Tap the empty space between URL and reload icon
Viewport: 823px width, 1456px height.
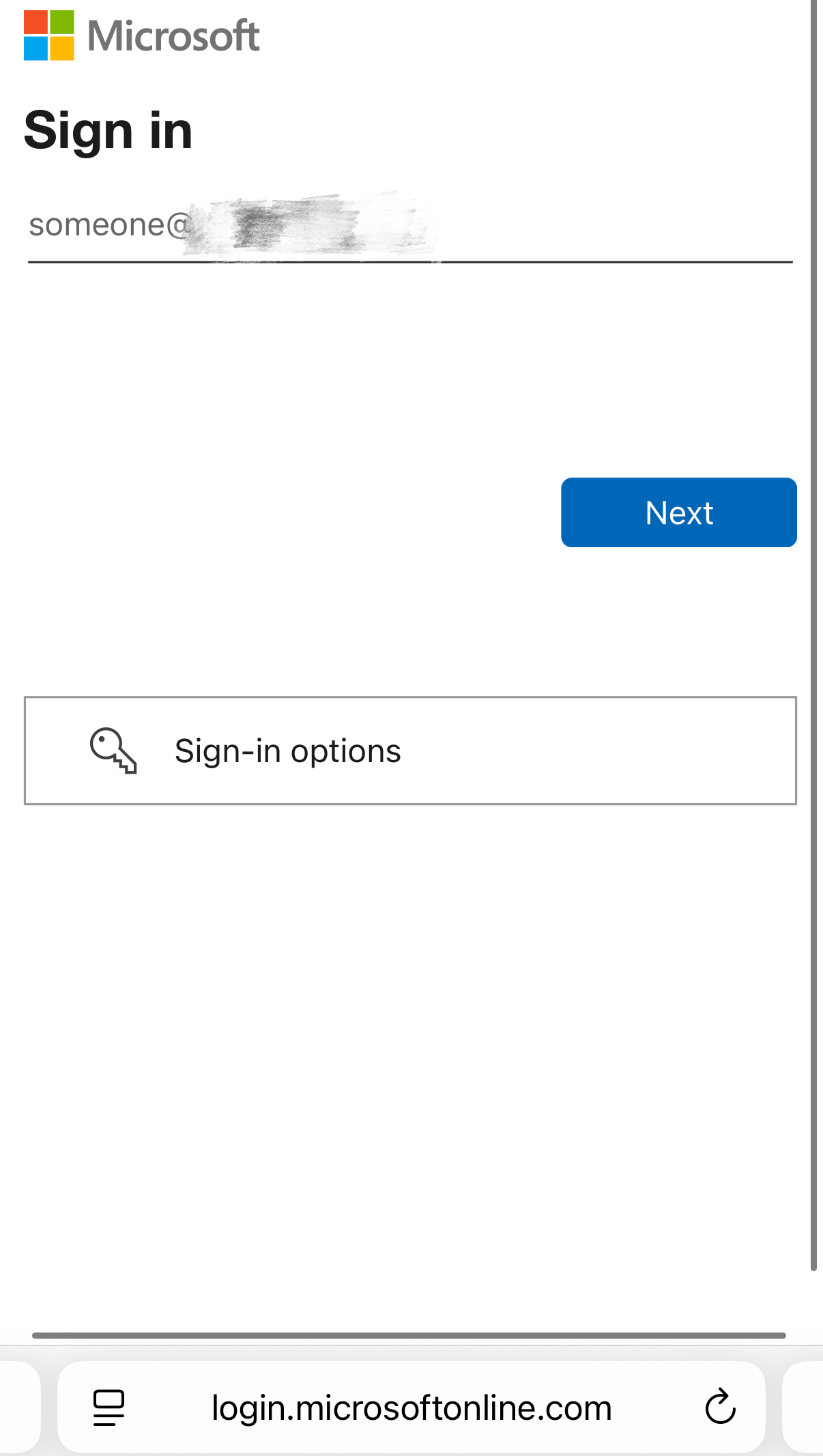point(657,1407)
